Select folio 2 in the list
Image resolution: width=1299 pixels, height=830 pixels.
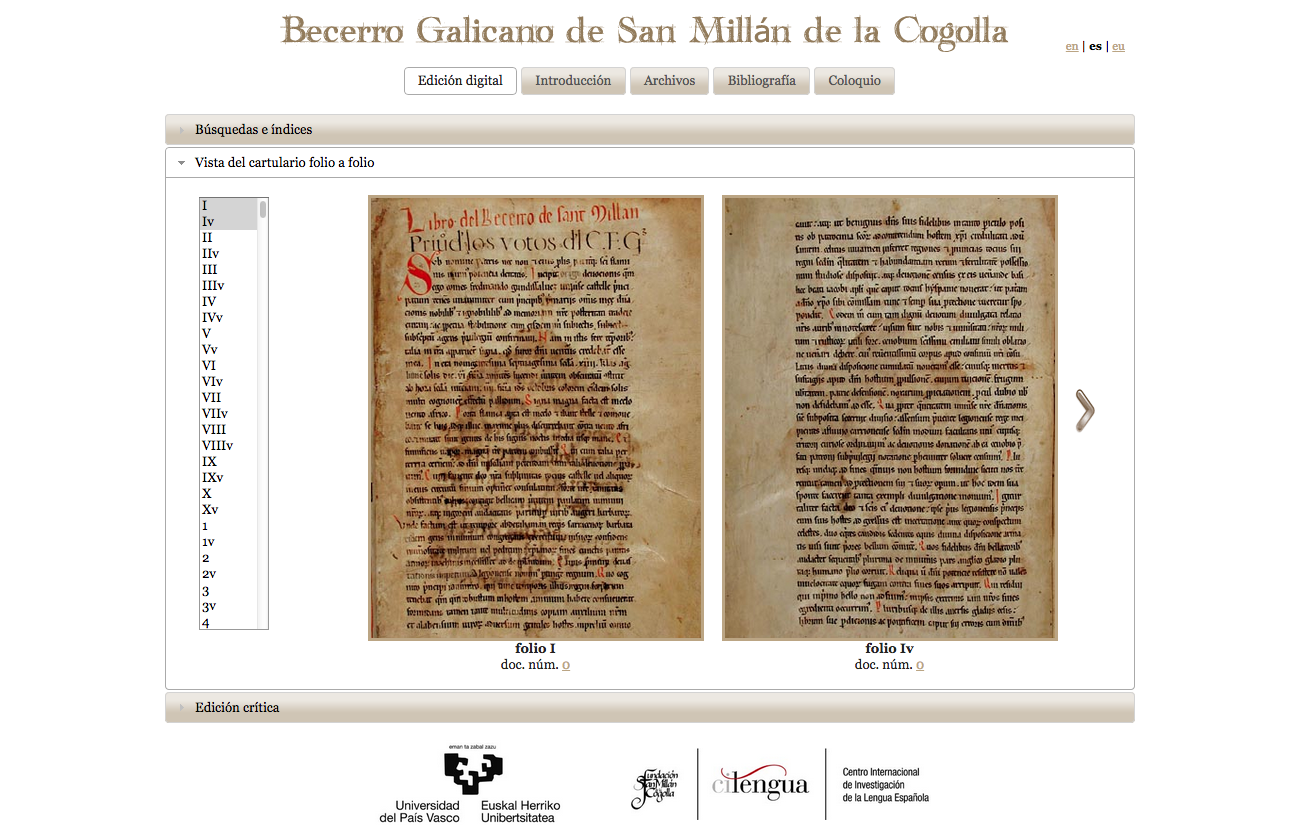(x=229, y=558)
